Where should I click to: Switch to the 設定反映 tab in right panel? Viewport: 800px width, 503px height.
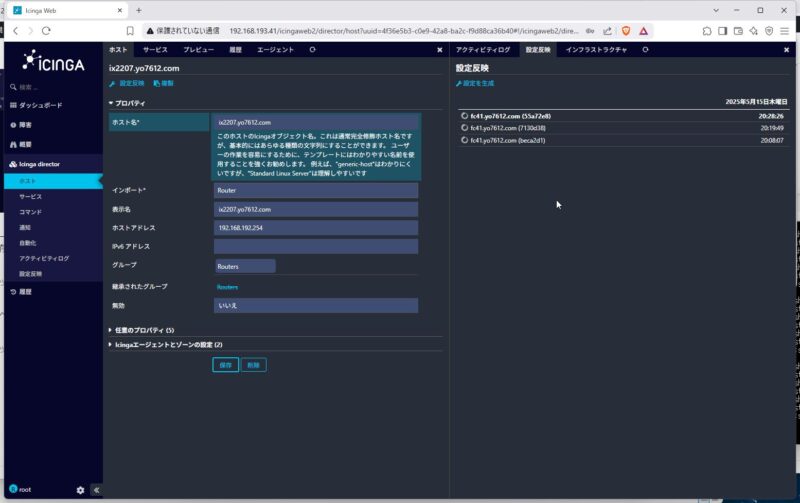(538, 49)
